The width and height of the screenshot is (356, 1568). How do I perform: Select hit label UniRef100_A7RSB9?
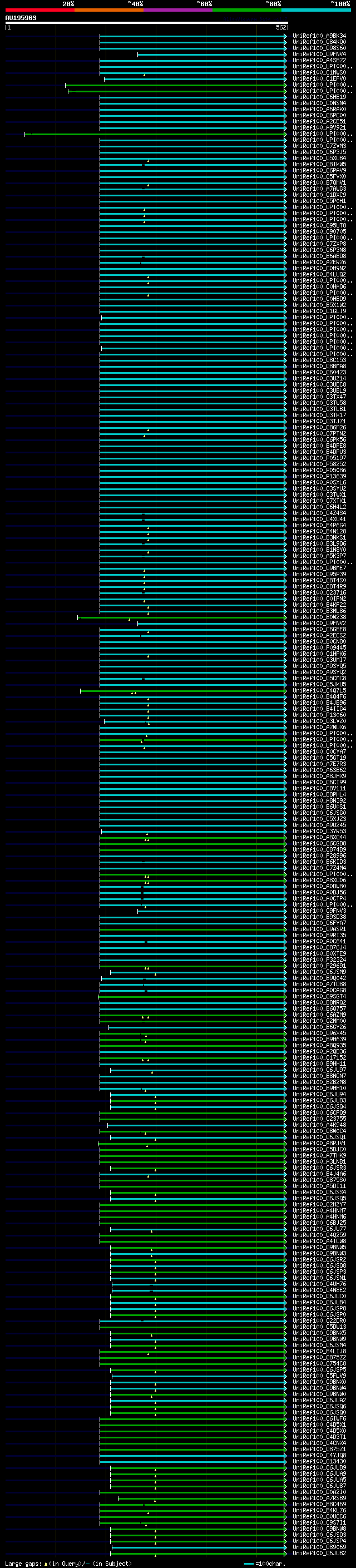point(319,1498)
